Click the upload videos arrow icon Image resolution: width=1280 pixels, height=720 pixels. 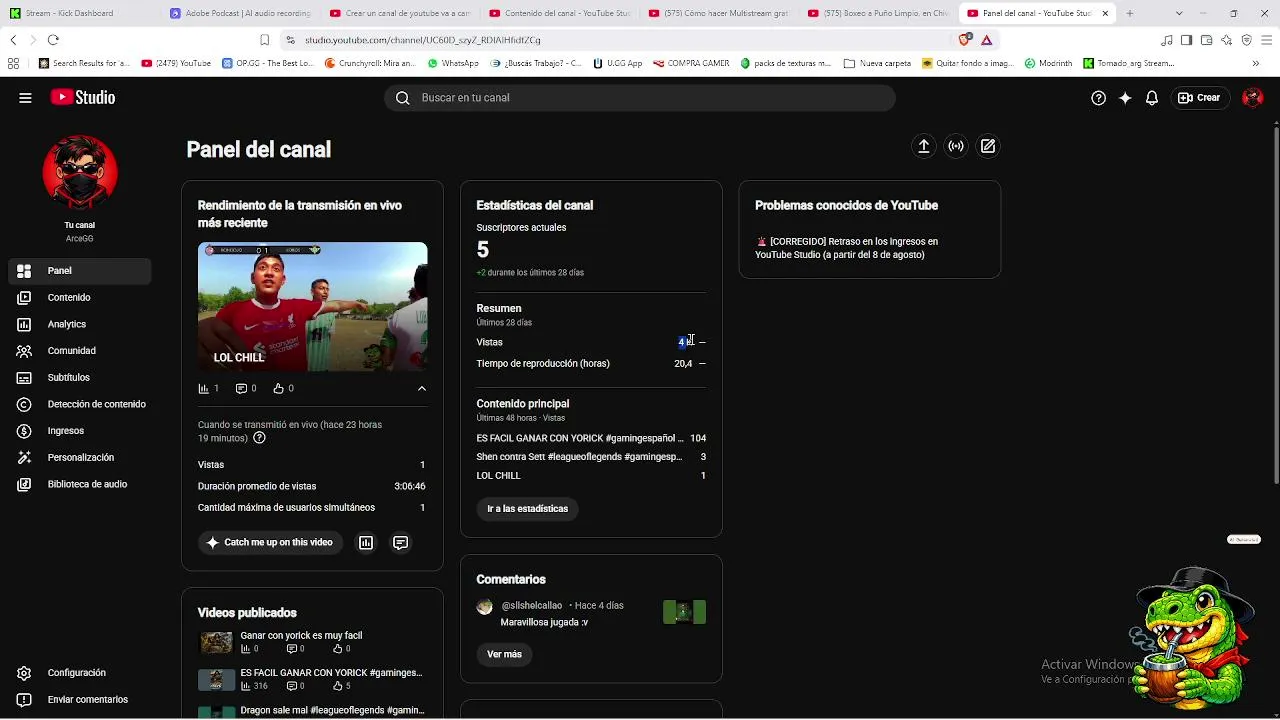(924, 146)
